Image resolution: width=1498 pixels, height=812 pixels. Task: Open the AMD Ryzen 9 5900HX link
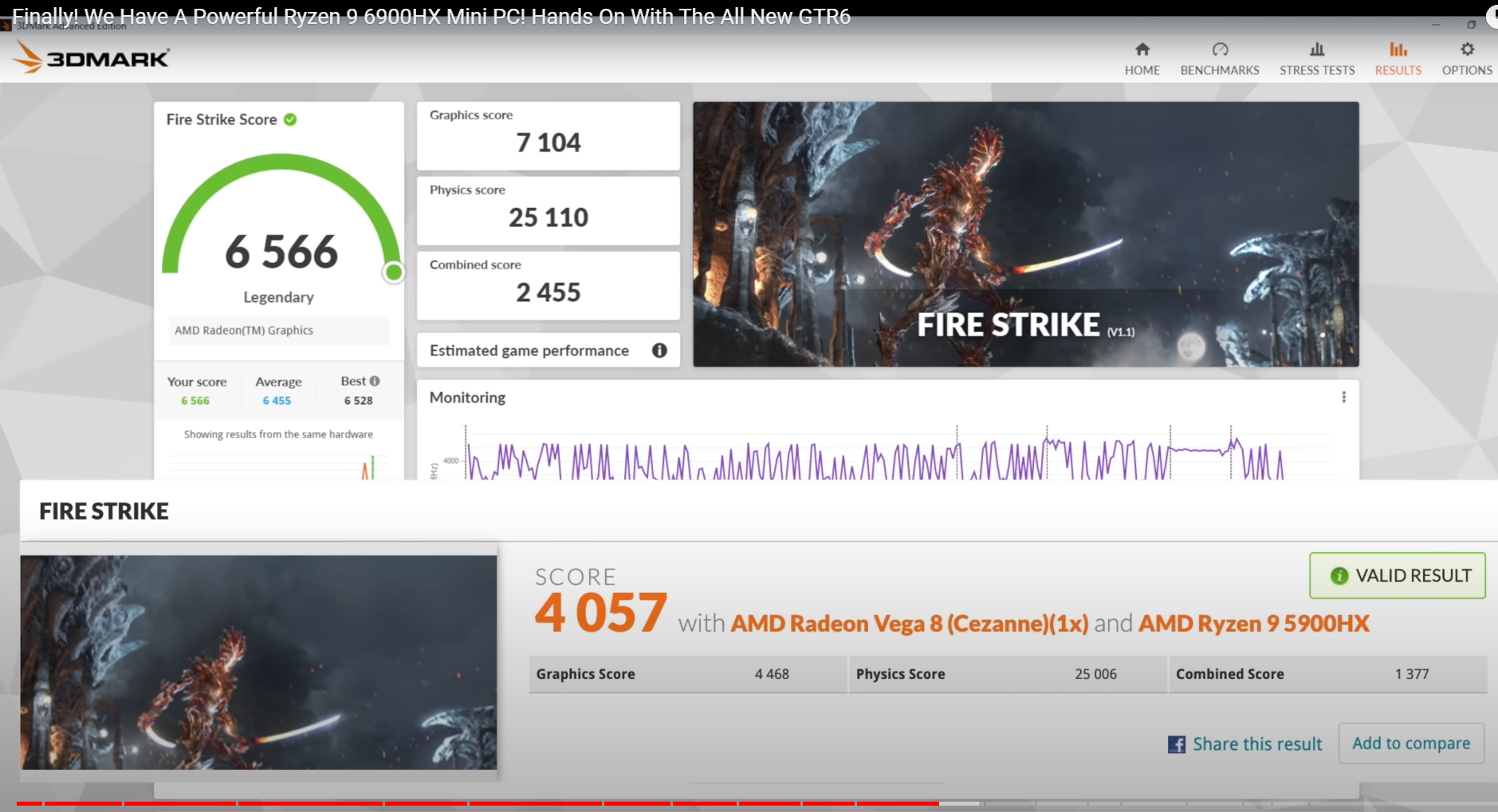tap(1254, 623)
